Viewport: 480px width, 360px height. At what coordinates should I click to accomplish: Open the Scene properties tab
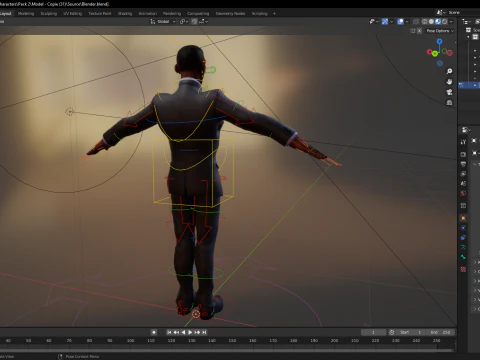pos(463,183)
